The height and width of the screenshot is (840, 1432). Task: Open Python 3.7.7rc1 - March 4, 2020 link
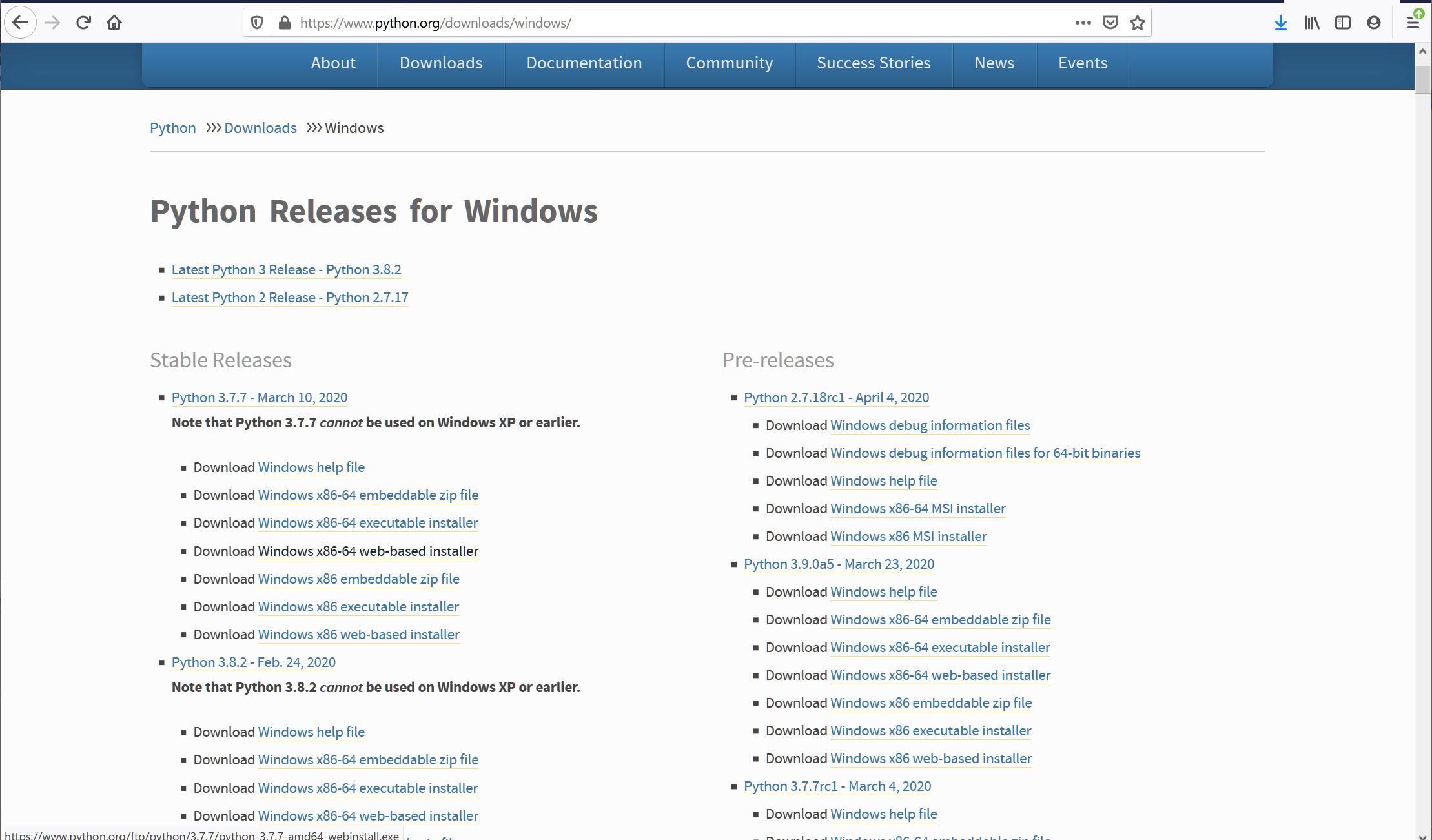[x=837, y=786]
